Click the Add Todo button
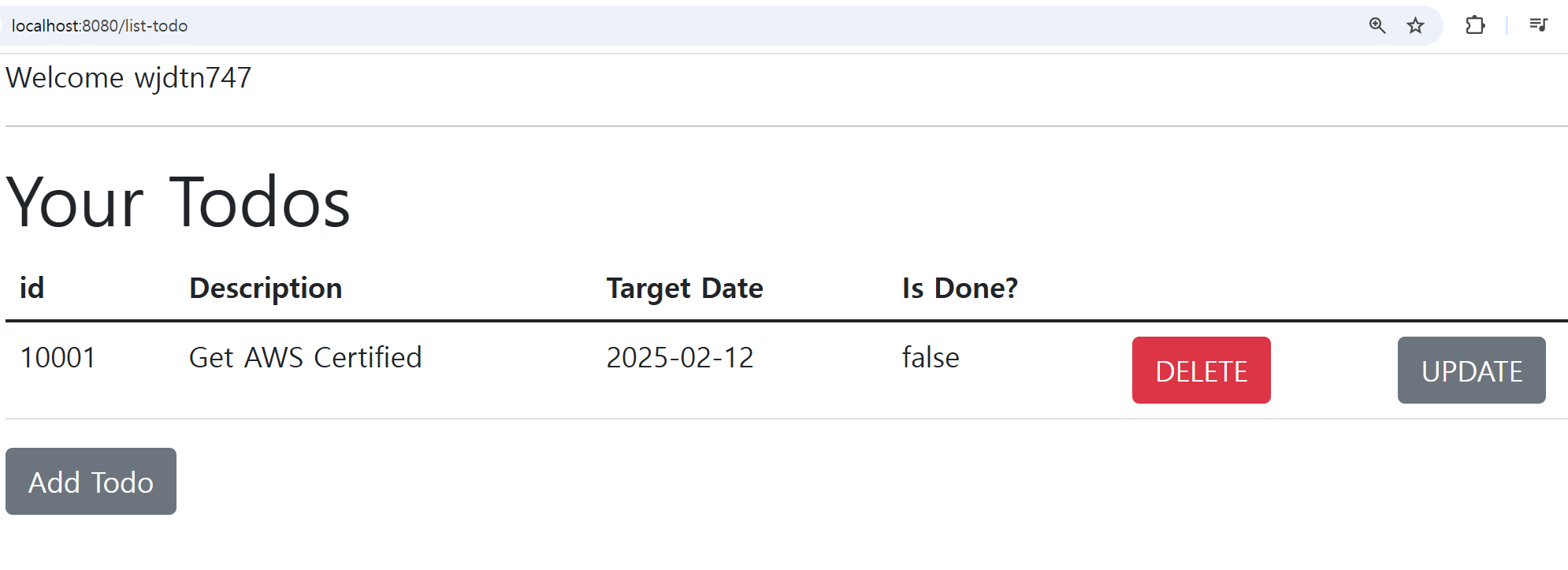Viewport: 1568px width, 570px height. point(91,482)
